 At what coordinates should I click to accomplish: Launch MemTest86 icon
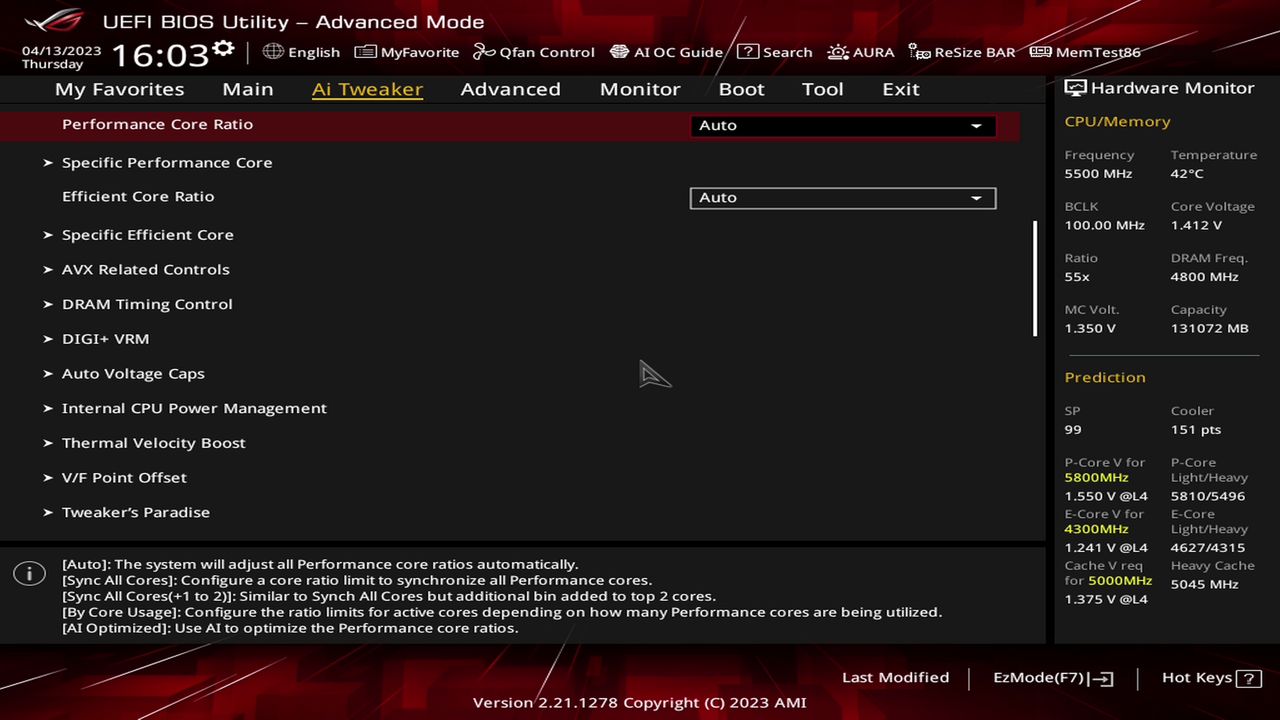1040,52
